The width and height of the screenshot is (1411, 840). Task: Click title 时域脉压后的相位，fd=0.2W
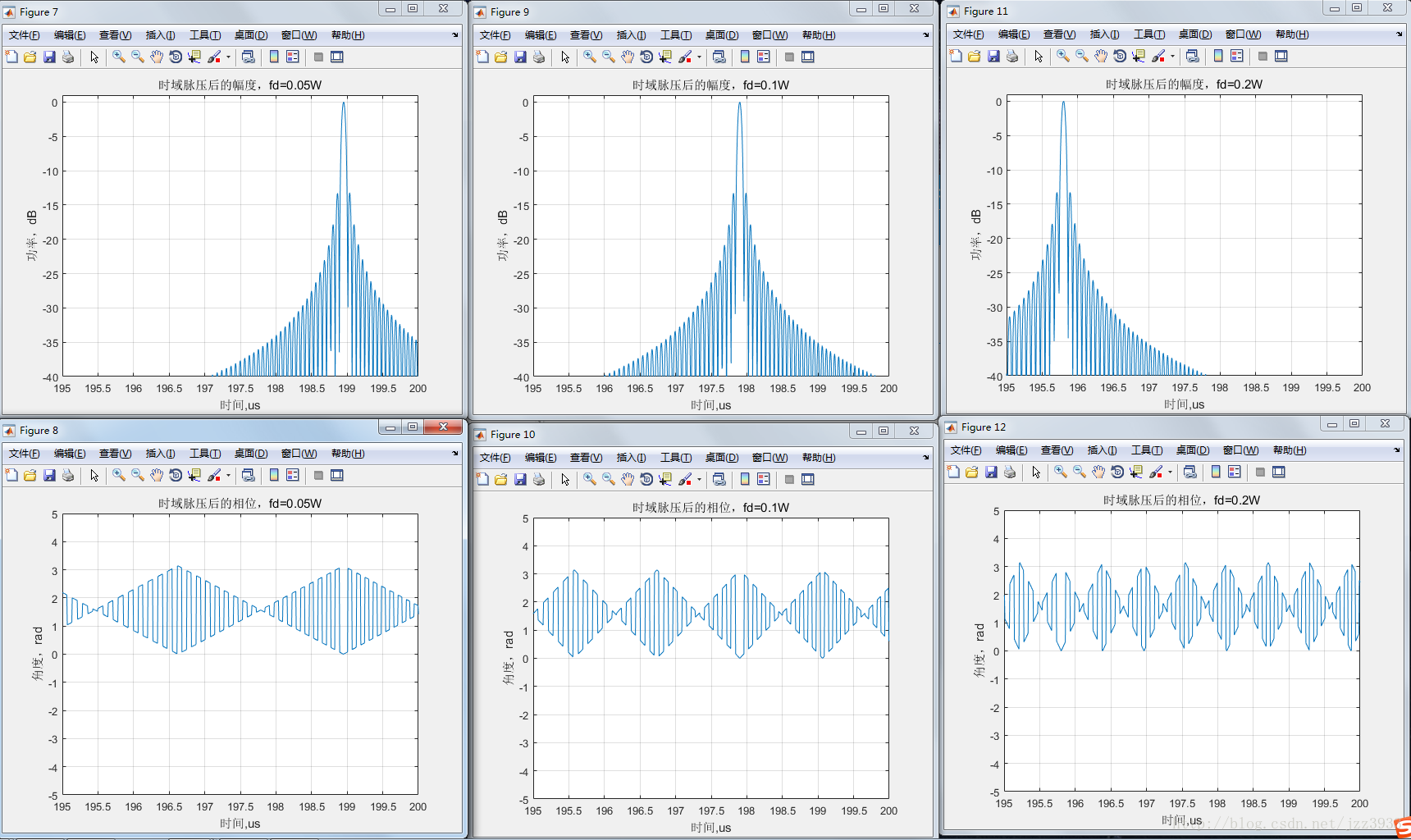(1181, 500)
